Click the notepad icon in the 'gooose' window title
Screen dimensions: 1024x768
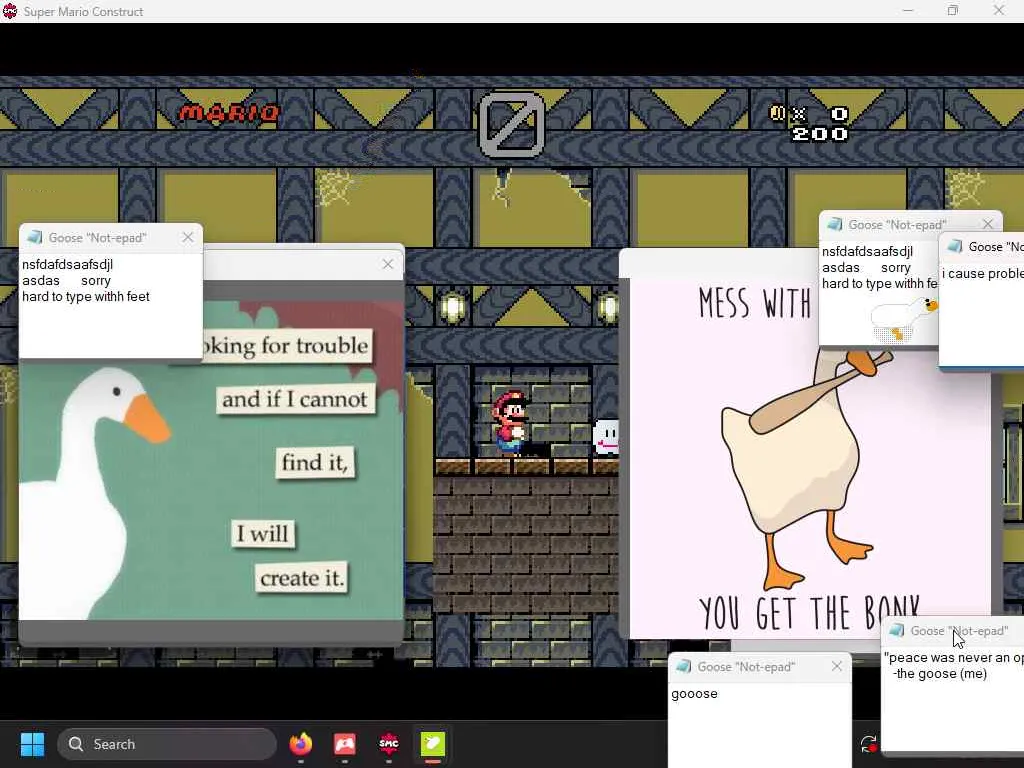[684, 666]
